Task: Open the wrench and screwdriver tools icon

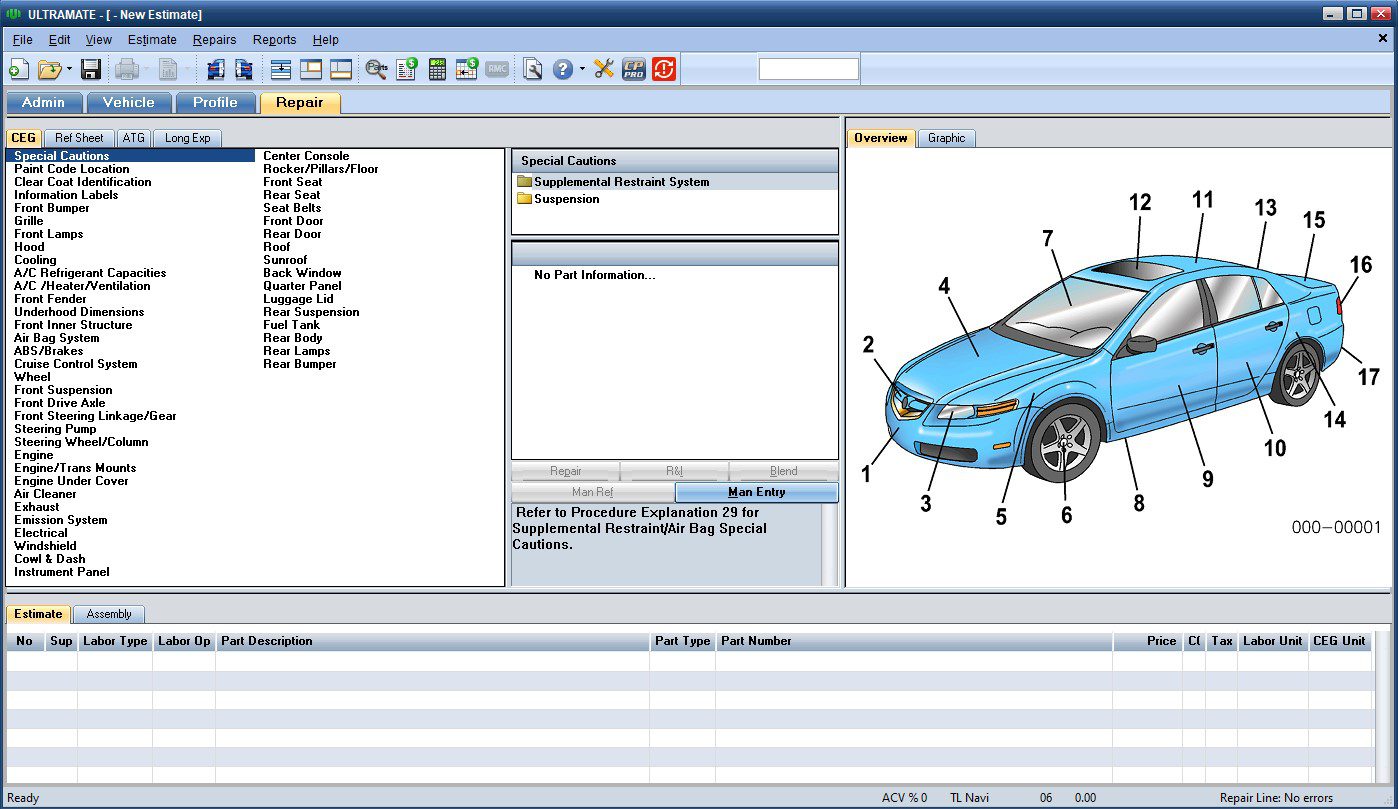Action: 604,69
